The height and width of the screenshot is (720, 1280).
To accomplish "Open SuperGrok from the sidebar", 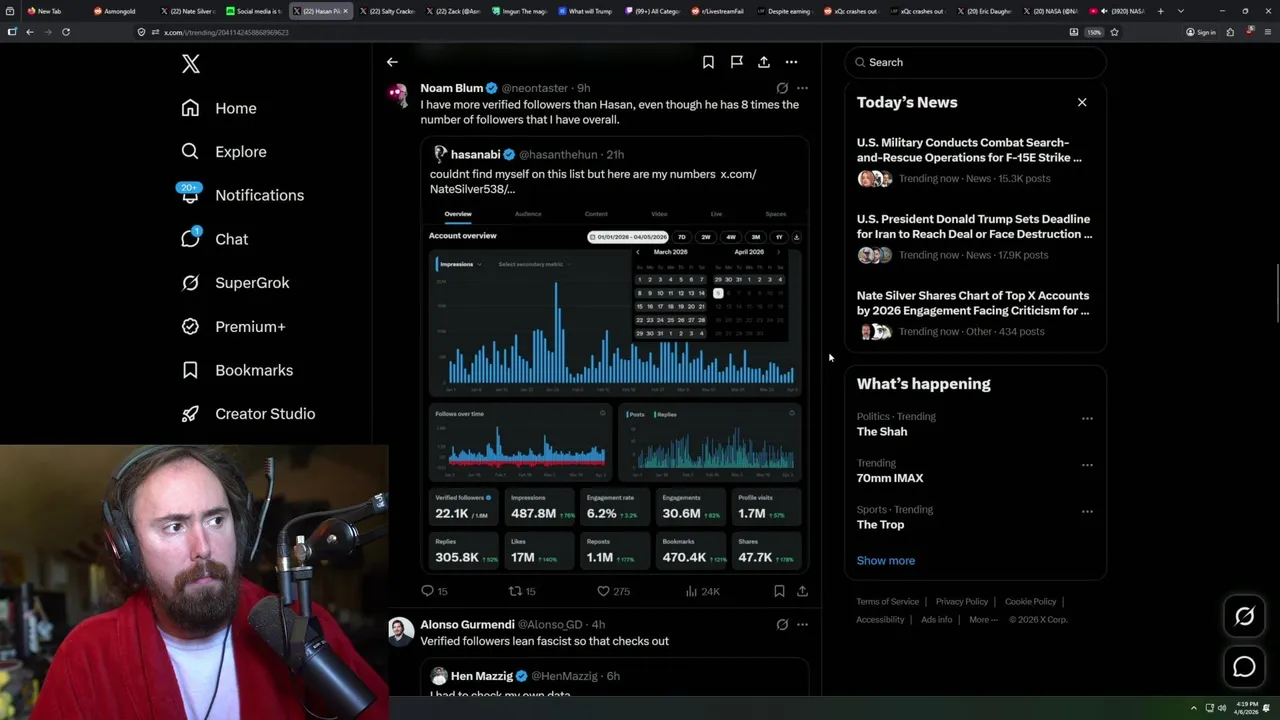I will pos(235,283).
